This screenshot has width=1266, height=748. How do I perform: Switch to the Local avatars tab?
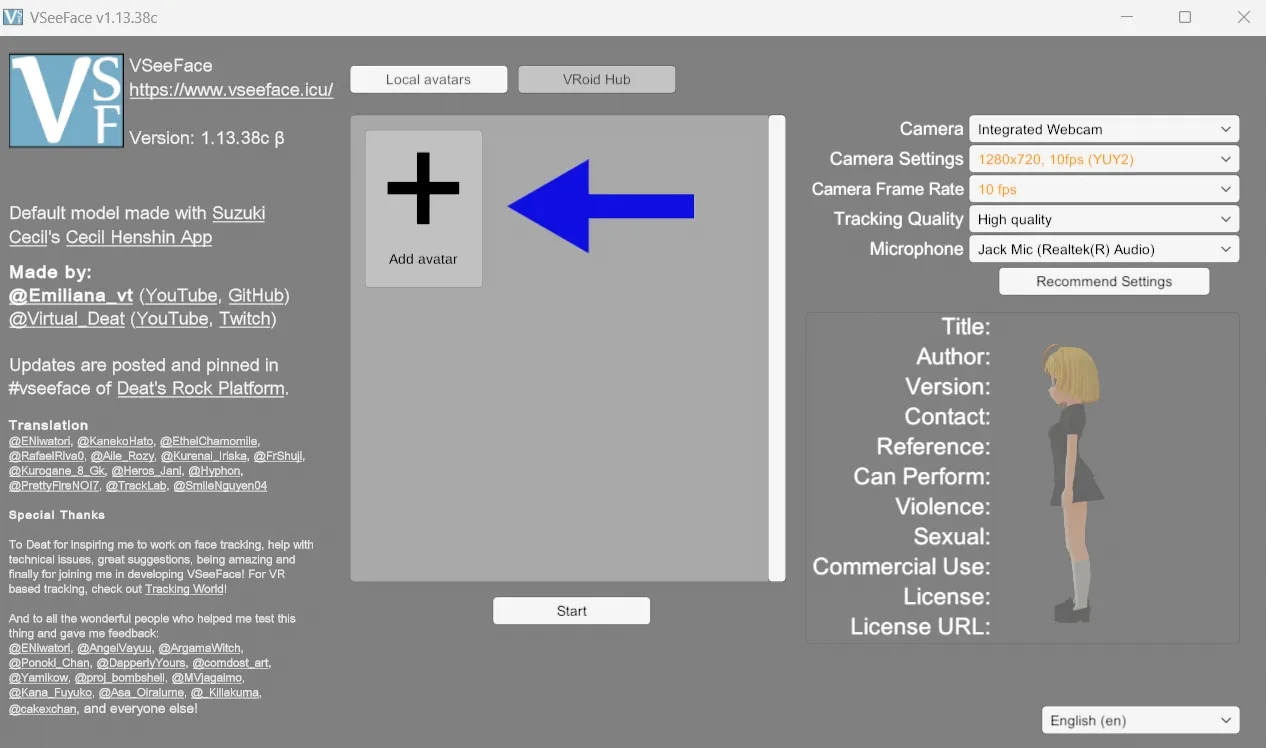(428, 80)
